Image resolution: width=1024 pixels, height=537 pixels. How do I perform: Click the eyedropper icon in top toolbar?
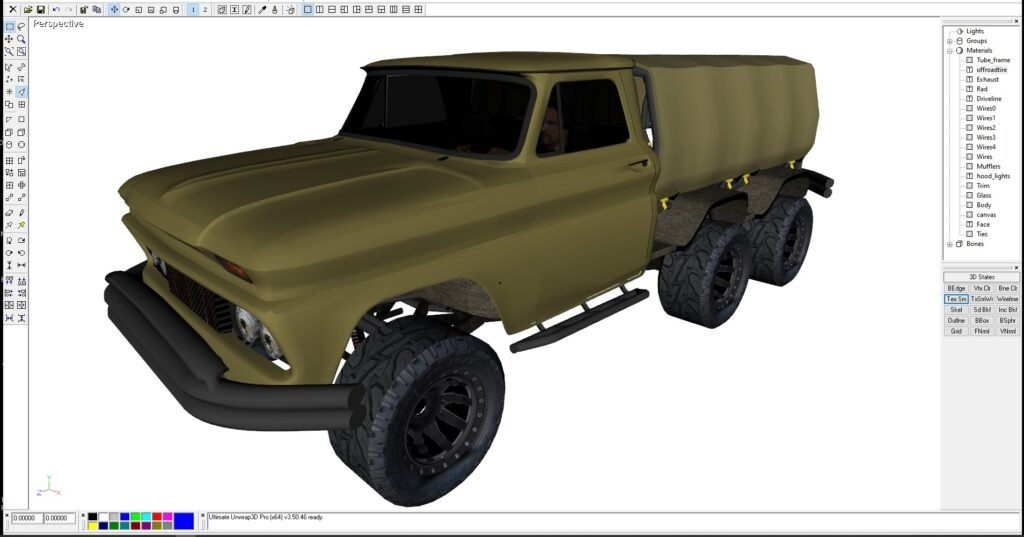(x=262, y=9)
